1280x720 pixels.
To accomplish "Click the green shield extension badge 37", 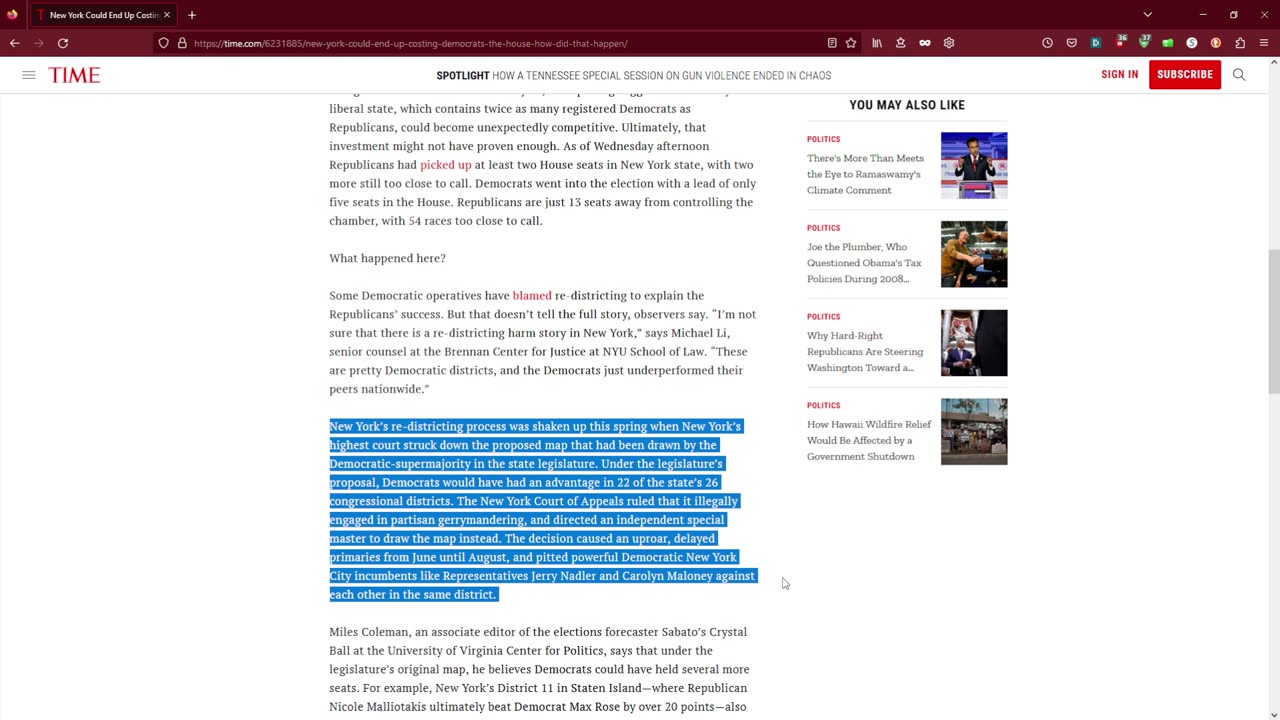I will click(1144, 42).
